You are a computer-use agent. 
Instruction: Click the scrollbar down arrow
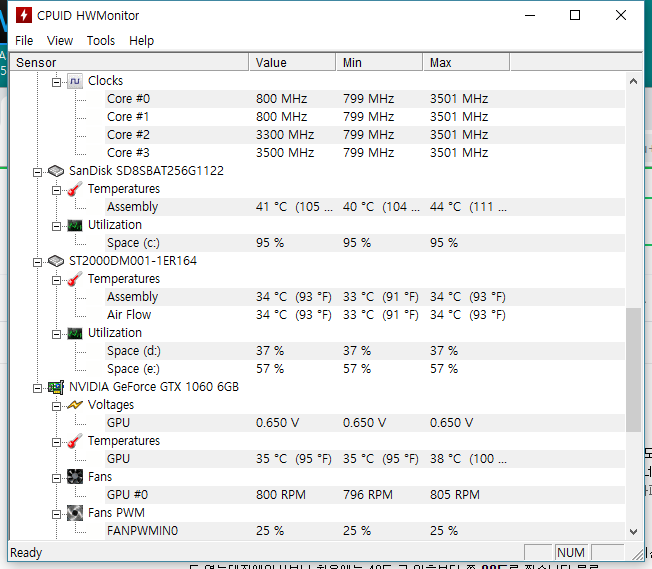point(633,532)
